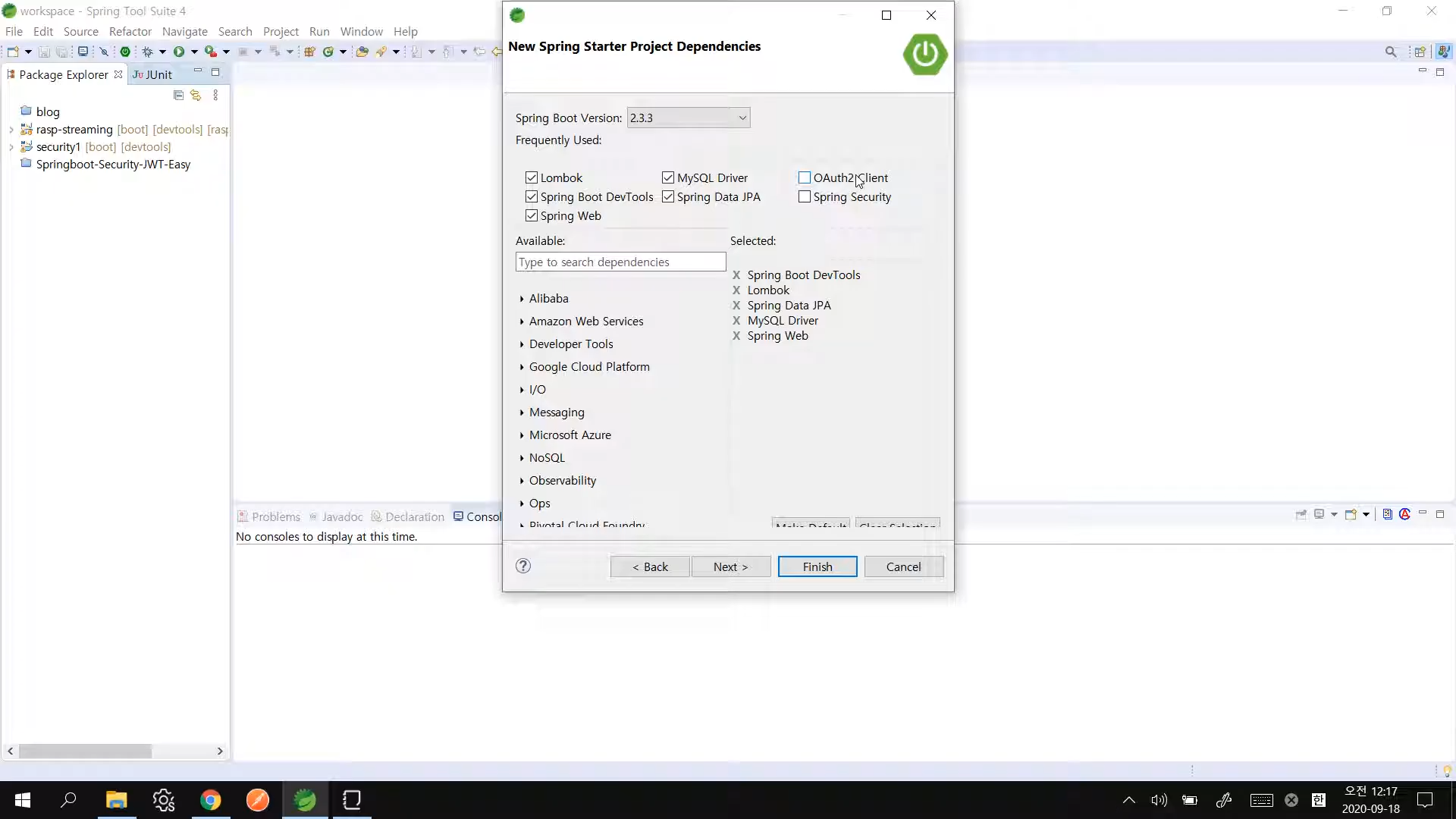Remove Lombok using X in Selected list
The width and height of the screenshot is (1456, 819).
coord(736,290)
